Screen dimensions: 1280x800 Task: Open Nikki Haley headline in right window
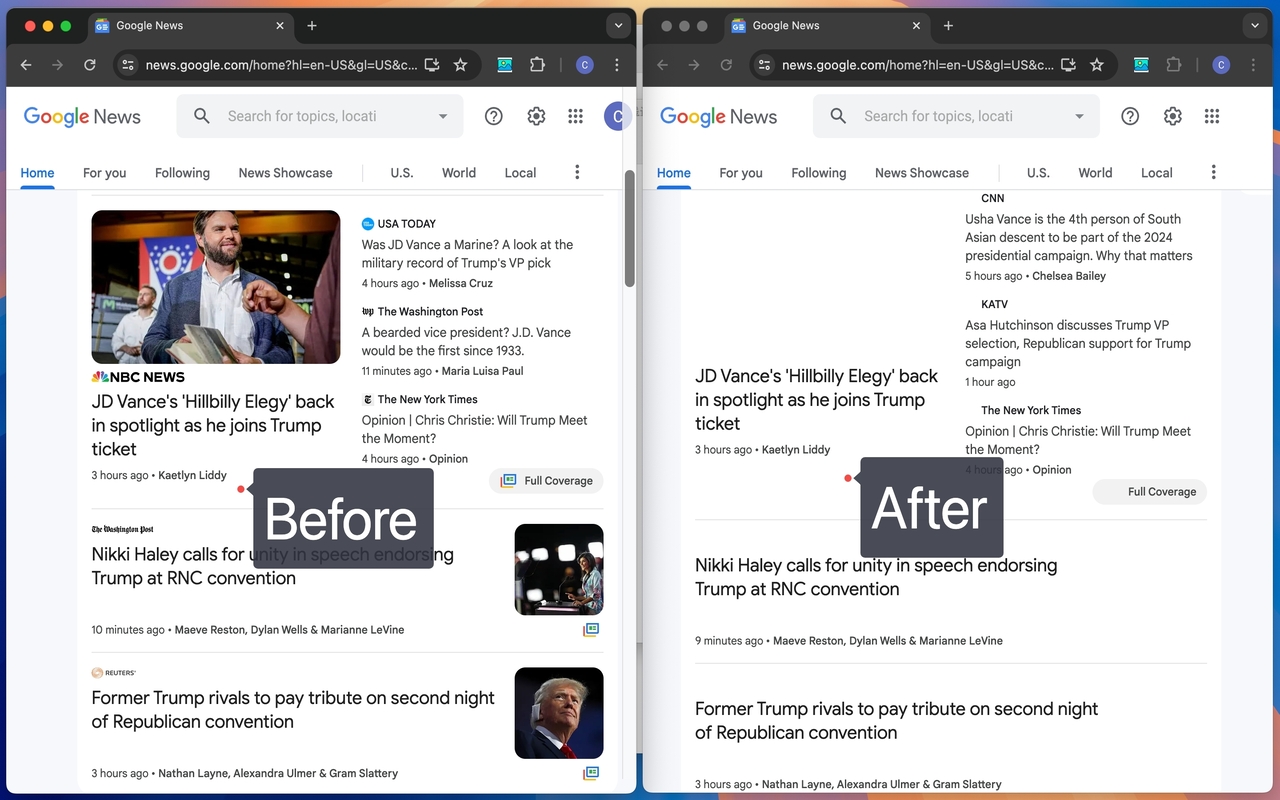coord(876,577)
